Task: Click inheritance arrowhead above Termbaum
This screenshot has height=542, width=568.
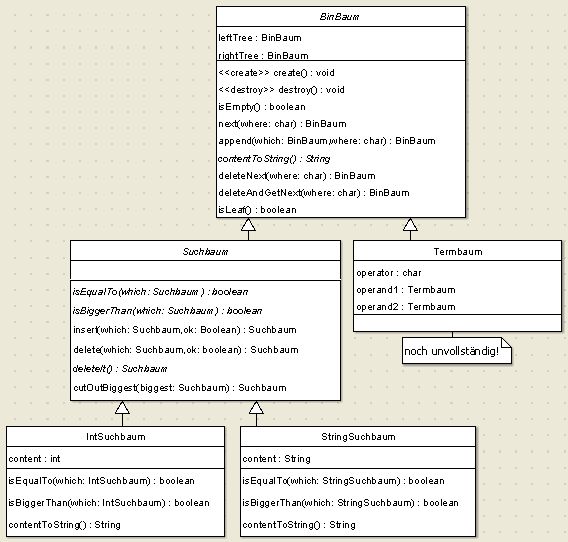Action: click(x=410, y=224)
